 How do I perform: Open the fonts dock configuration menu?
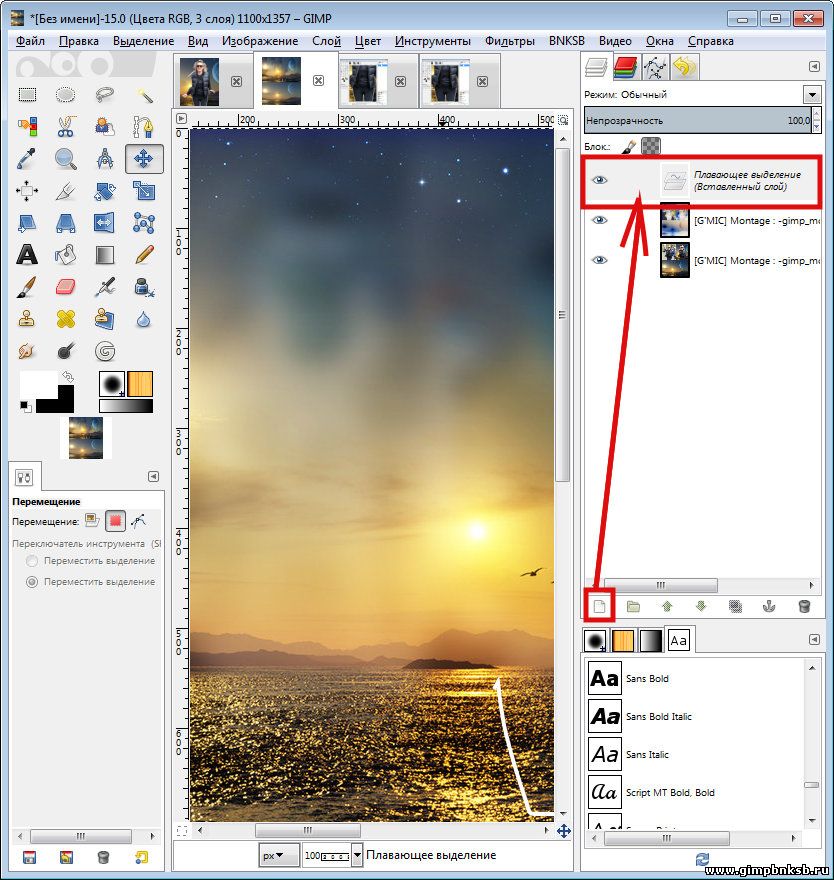[814, 640]
